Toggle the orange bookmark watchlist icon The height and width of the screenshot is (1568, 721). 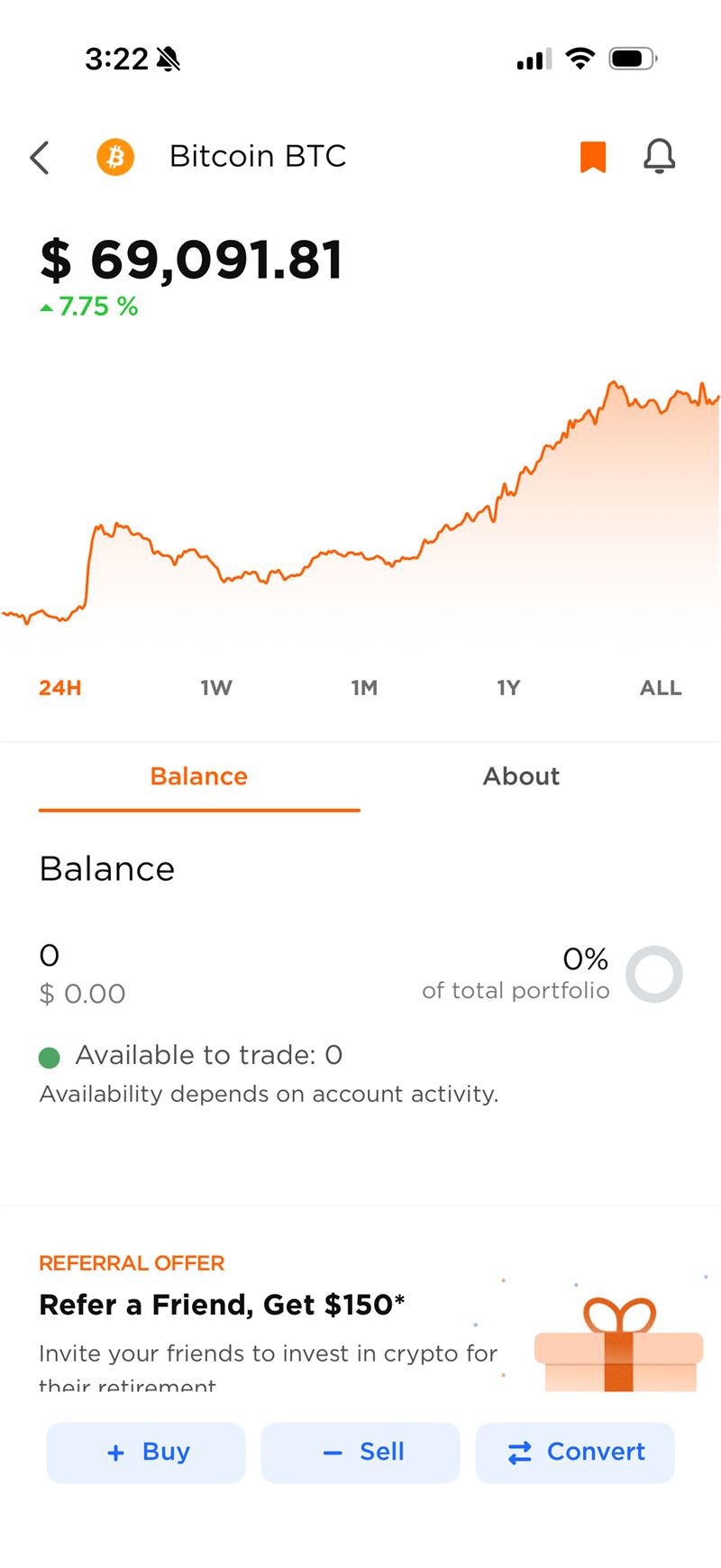point(592,157)
